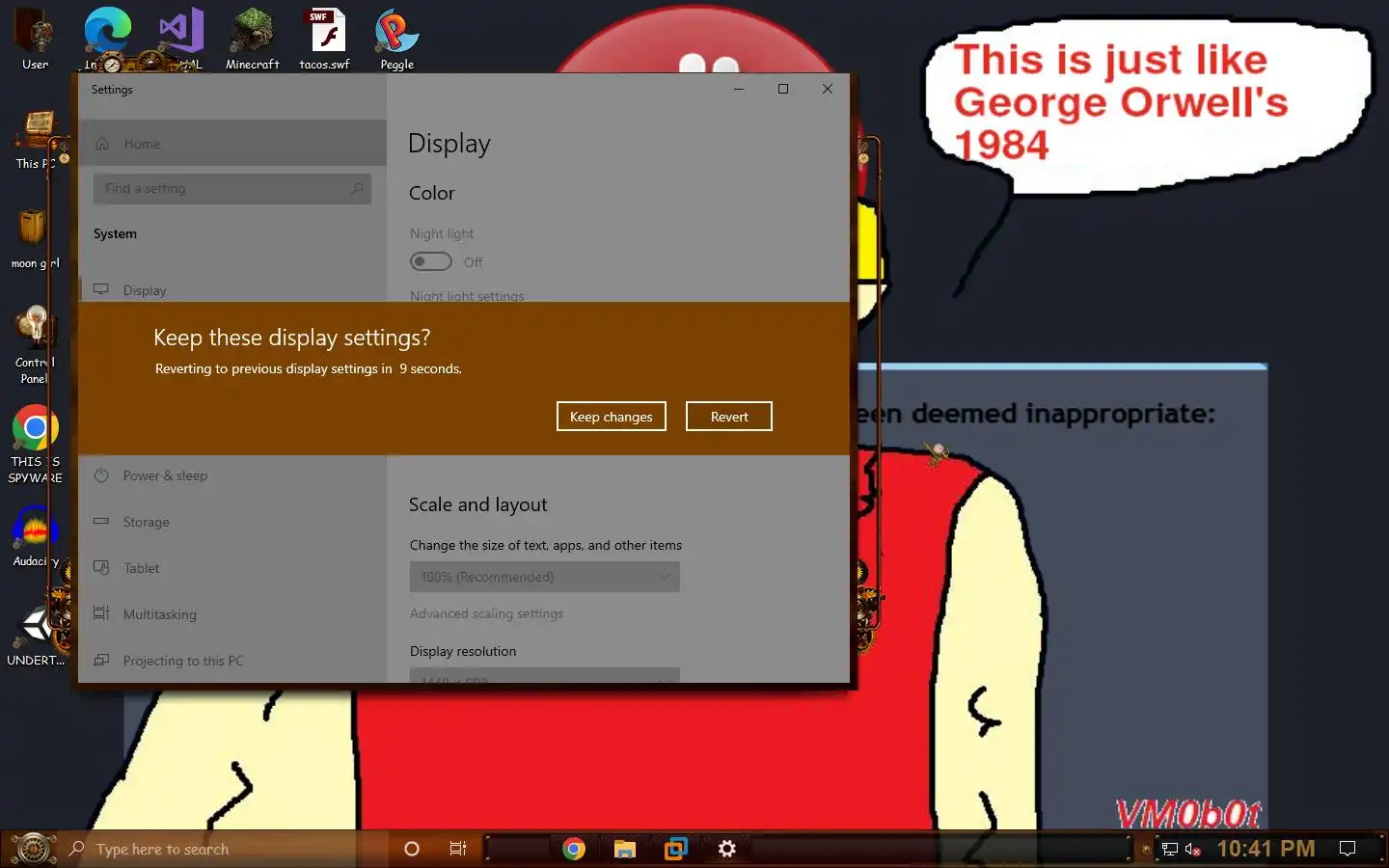The image size is (1389, 868).
Task: Launch the UNDERTALE desktop shortcut
Action: click(x=36, y=637)
